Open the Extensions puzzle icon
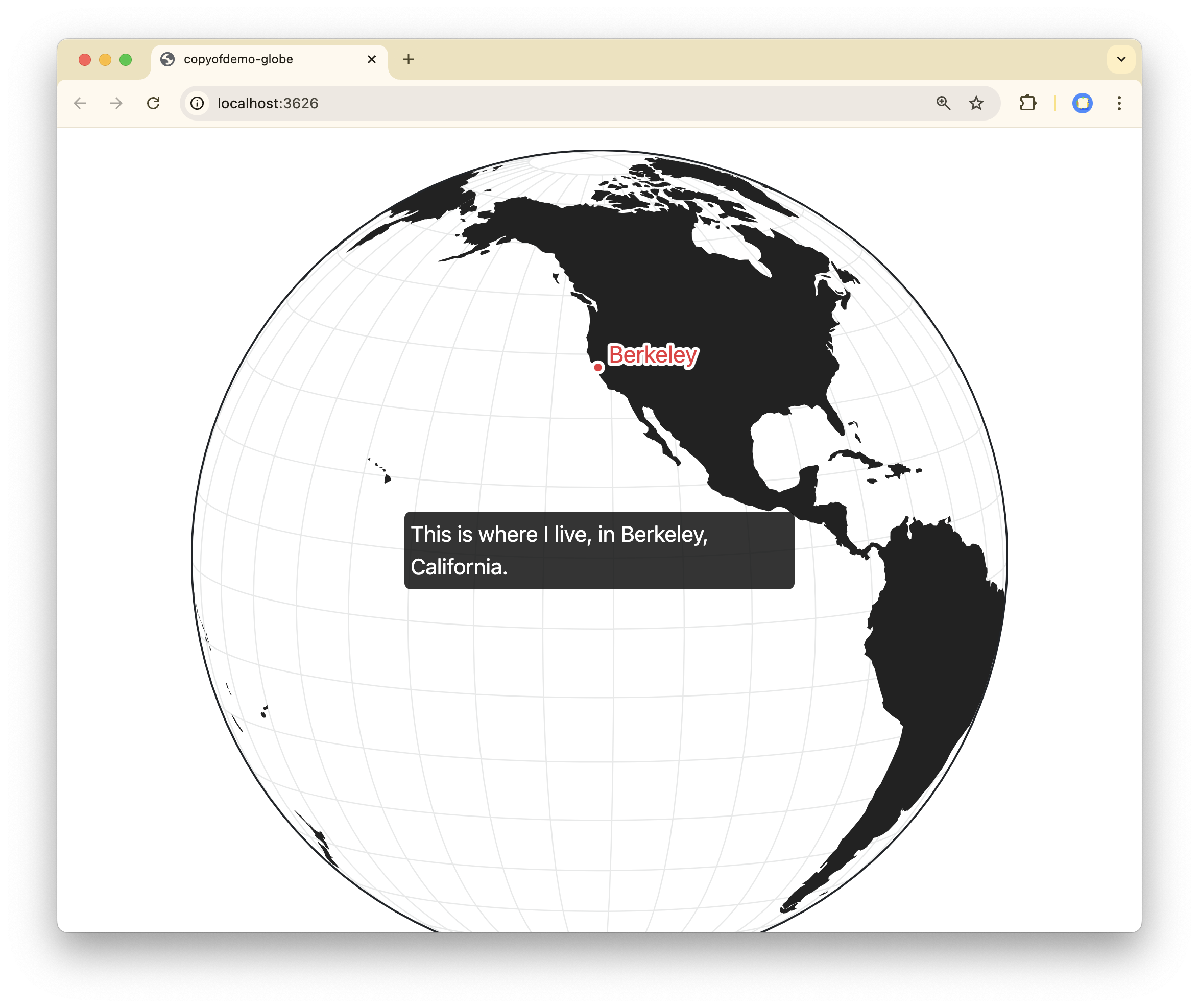The width and height of the screenshot is (1199, 1008). point(1027,103)
